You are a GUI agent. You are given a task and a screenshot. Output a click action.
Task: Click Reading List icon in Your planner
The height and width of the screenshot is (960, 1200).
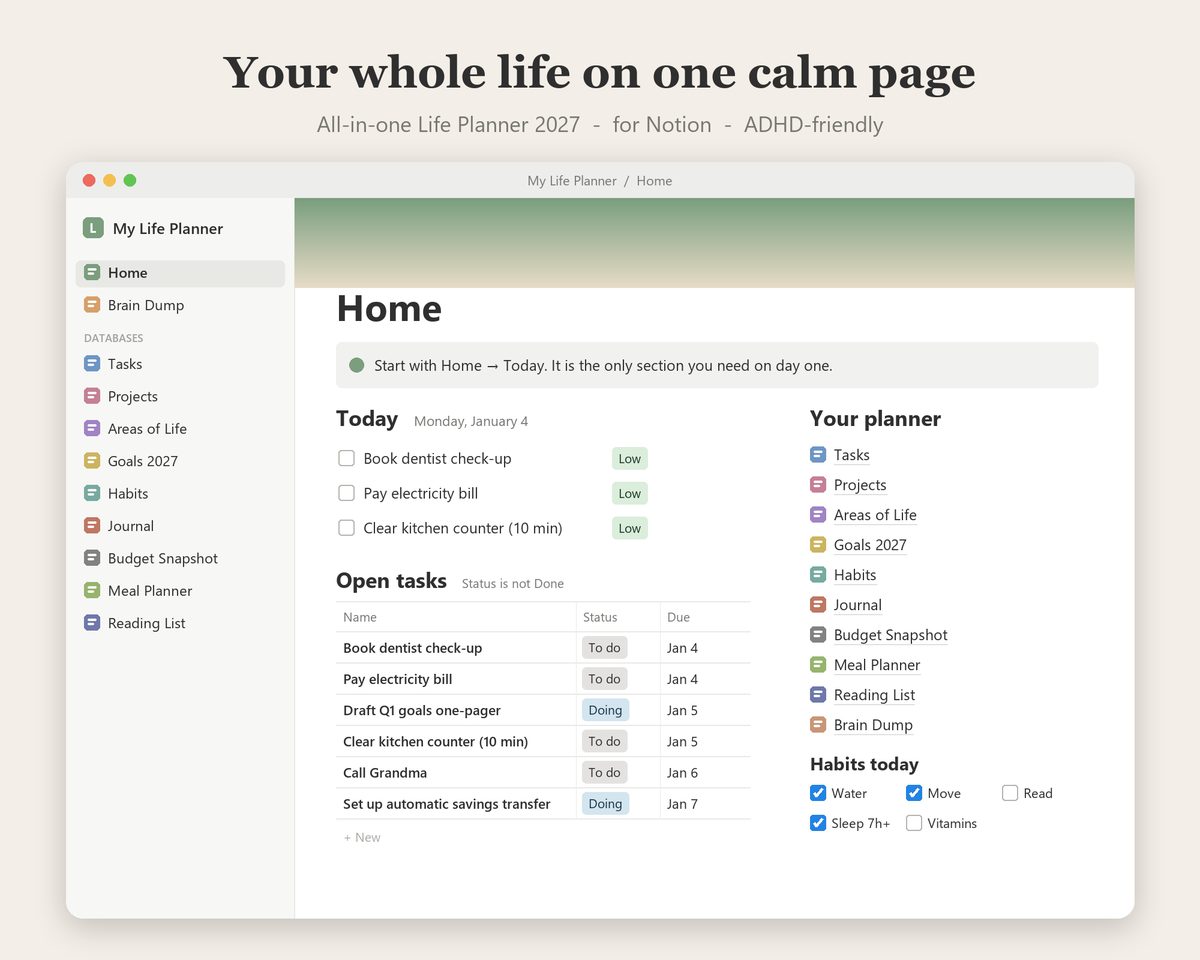[818, 695]
